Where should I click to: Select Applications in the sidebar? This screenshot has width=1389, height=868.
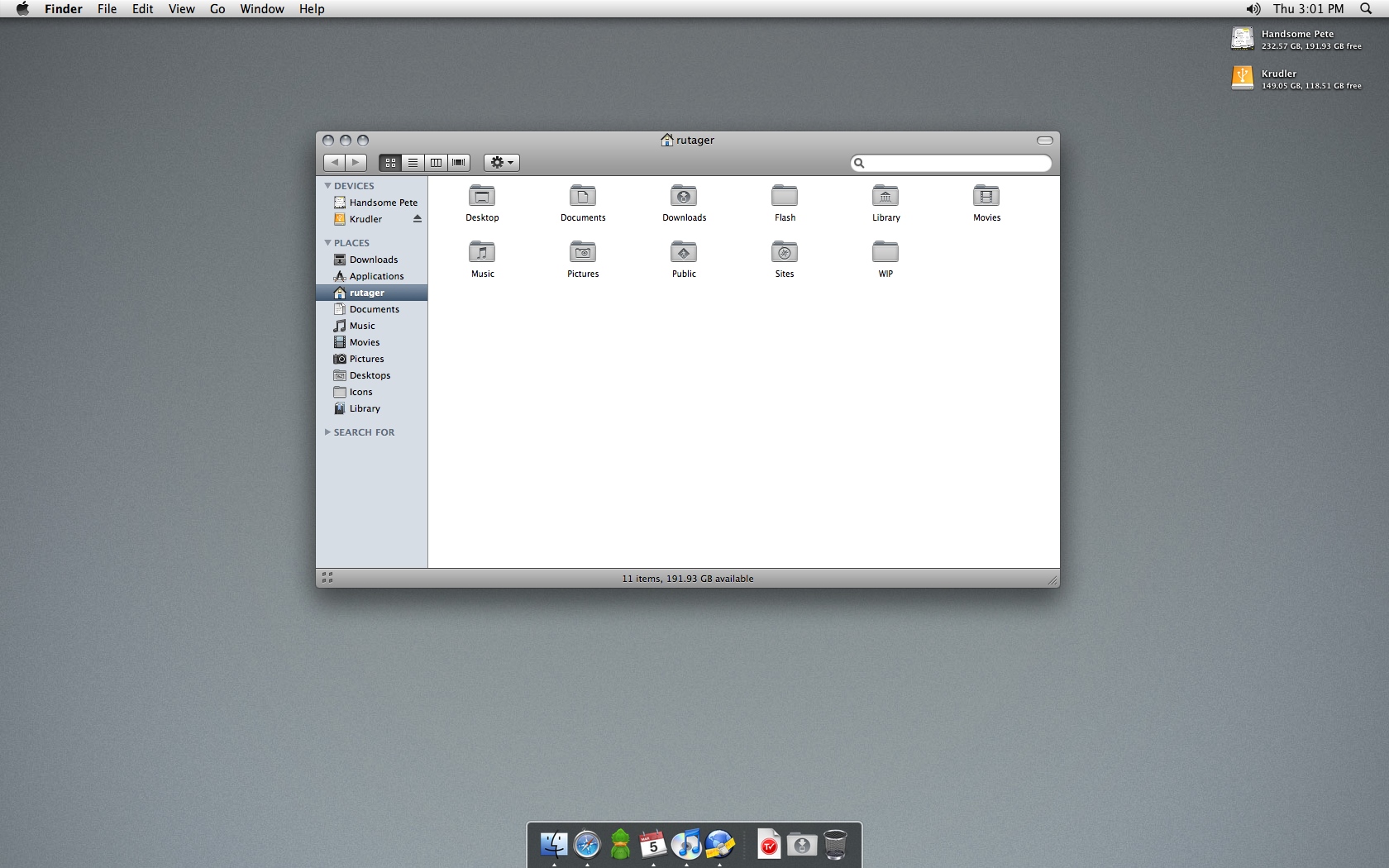click(x=376, y=276)
